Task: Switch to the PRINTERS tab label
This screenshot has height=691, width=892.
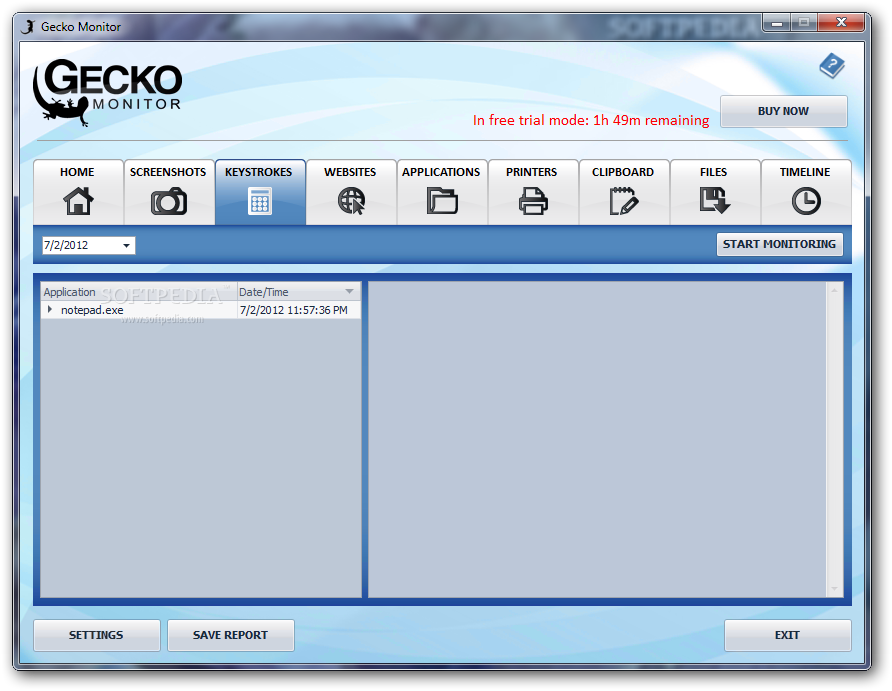Action: (x=531, y=172)
